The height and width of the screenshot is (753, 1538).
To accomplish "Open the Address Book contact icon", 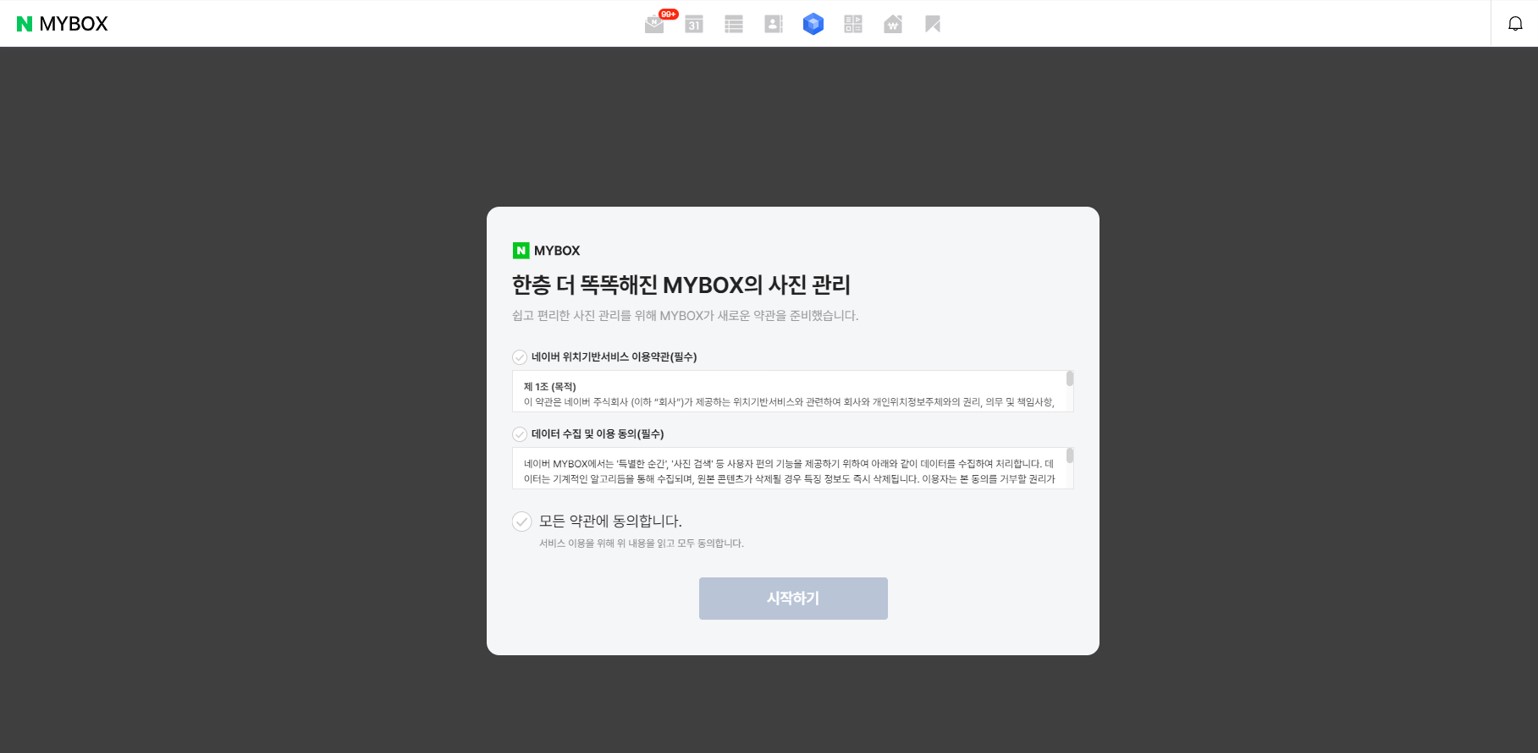I will pos(773,24).
